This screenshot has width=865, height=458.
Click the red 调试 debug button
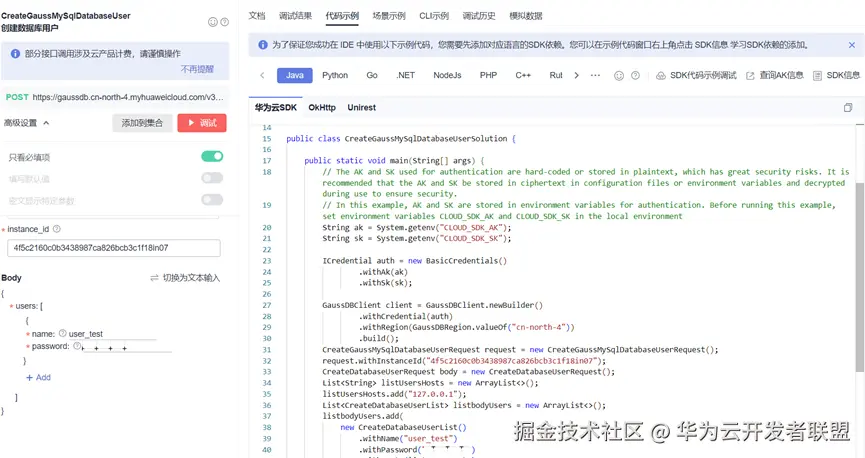[202, 123]
